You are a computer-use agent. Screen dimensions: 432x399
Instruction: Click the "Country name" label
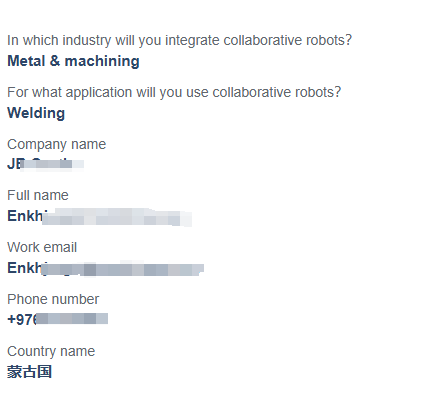tap(51, 351)
